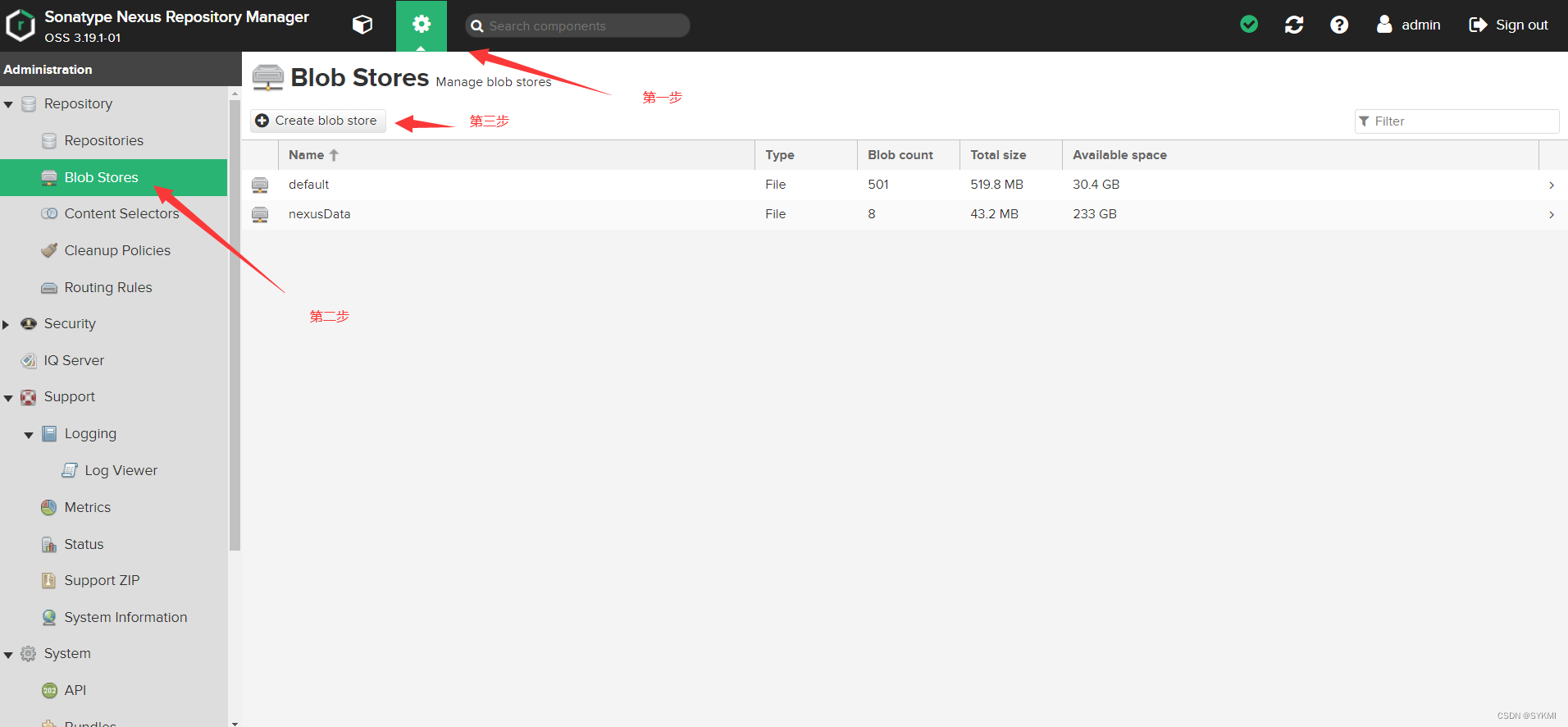Viewport: 1568px width, 727px height.
Task: Create a new blob store
Action: (317, 121)
